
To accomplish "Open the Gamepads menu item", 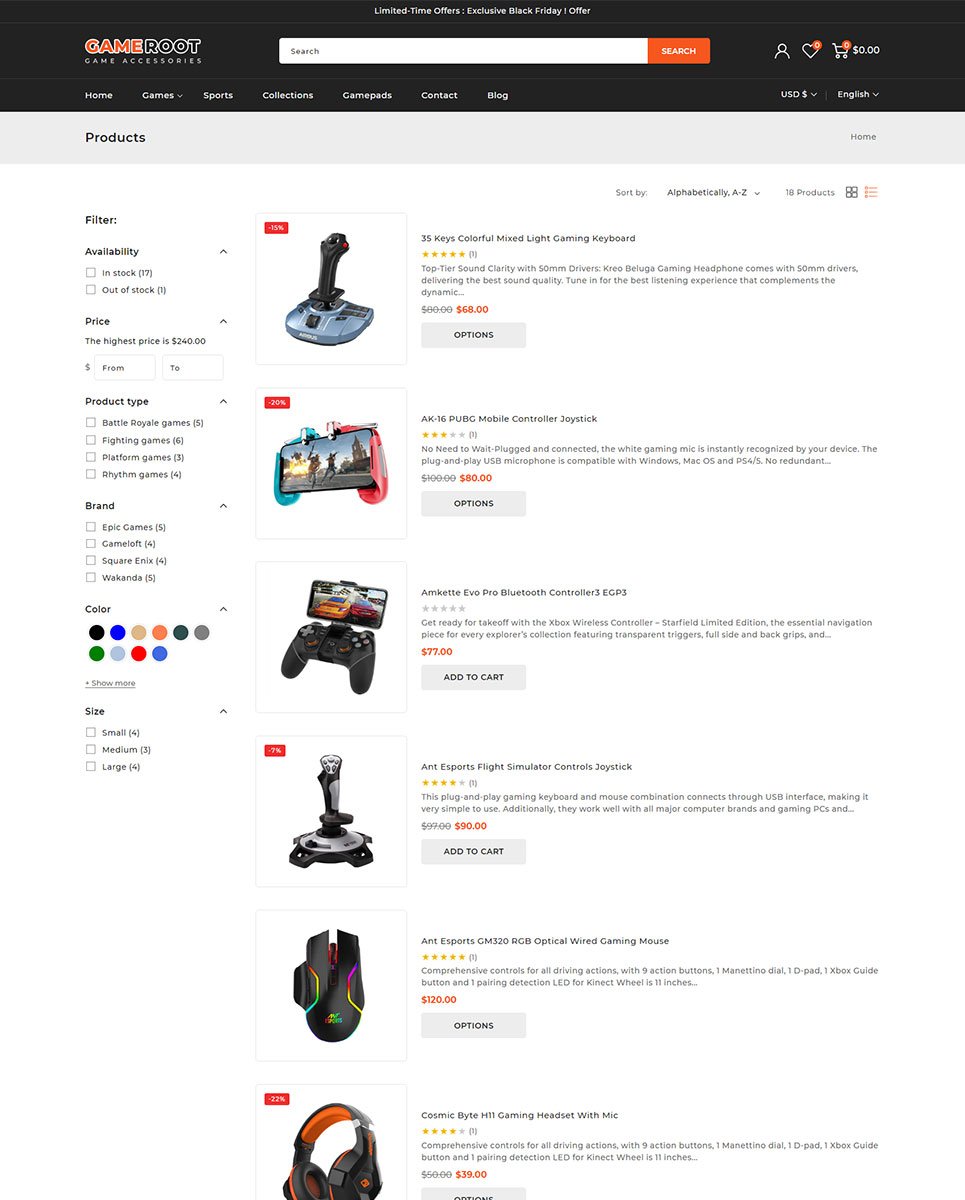I will tap(367, 95).
